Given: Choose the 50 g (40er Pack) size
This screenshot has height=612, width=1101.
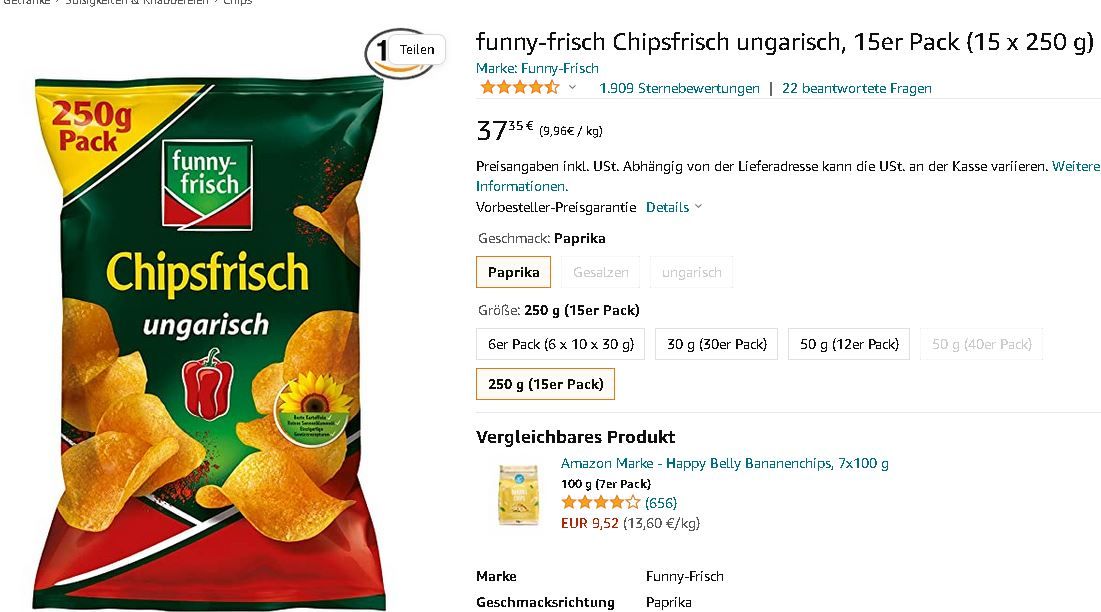Looking at the screenshot, I should pyautogui.click(x=982, y=344).
